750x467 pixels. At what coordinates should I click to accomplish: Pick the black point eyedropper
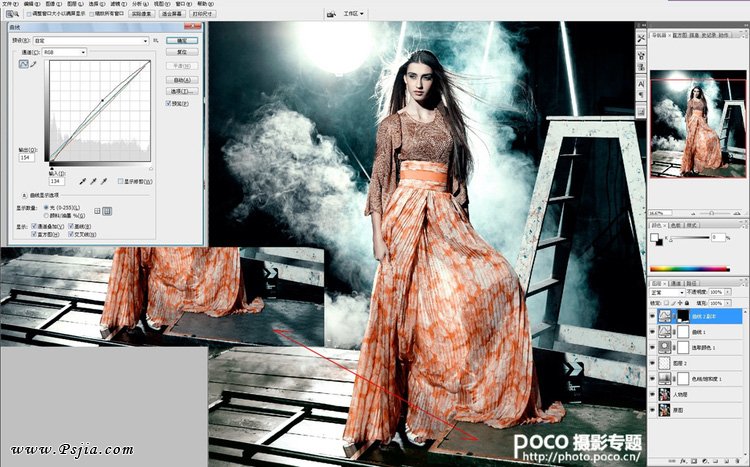click(x=83, y=182)
